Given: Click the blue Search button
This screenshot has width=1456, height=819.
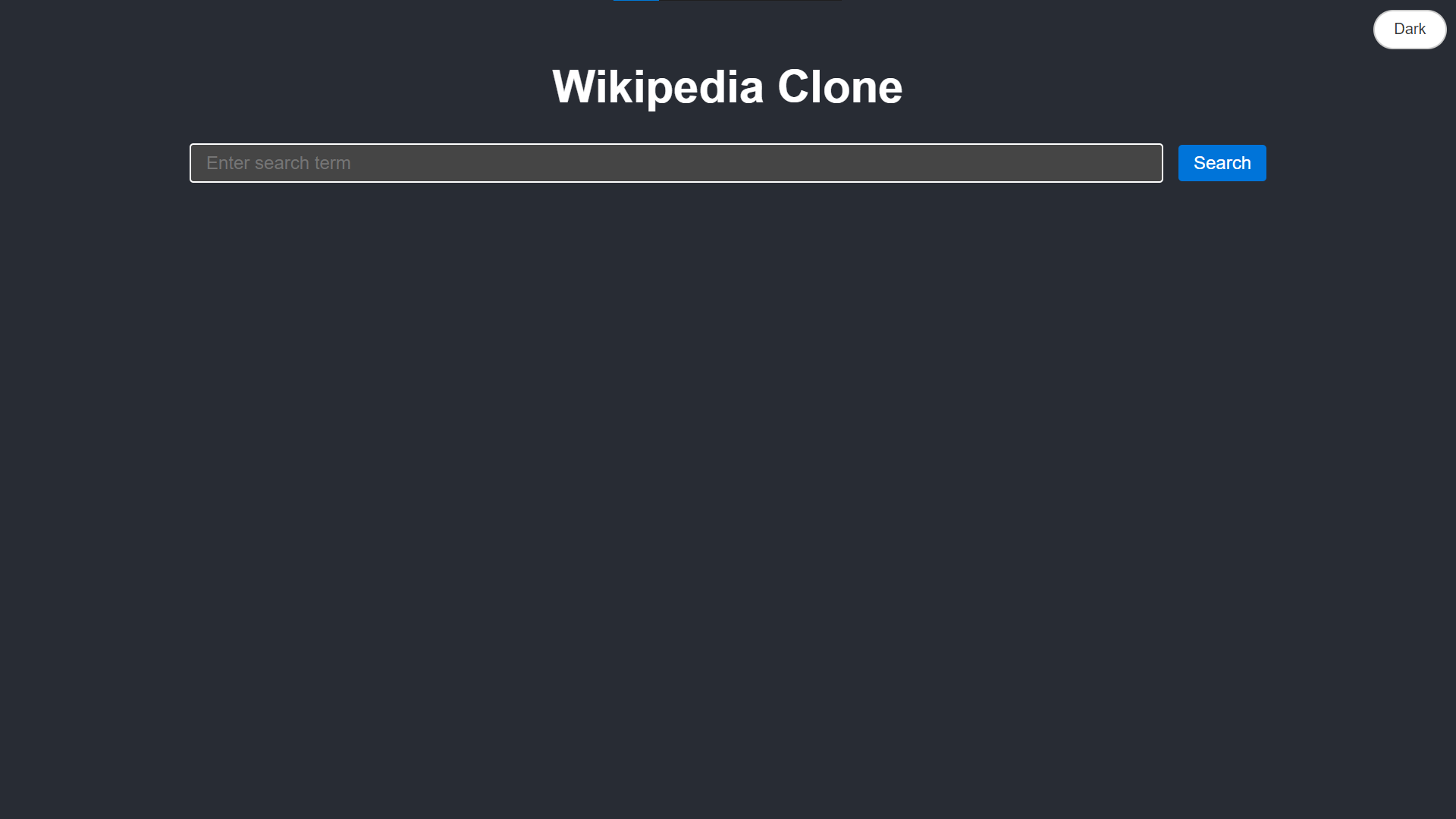Looking at the screenshot, I should pyautogui.click(x=1222, y=163).
